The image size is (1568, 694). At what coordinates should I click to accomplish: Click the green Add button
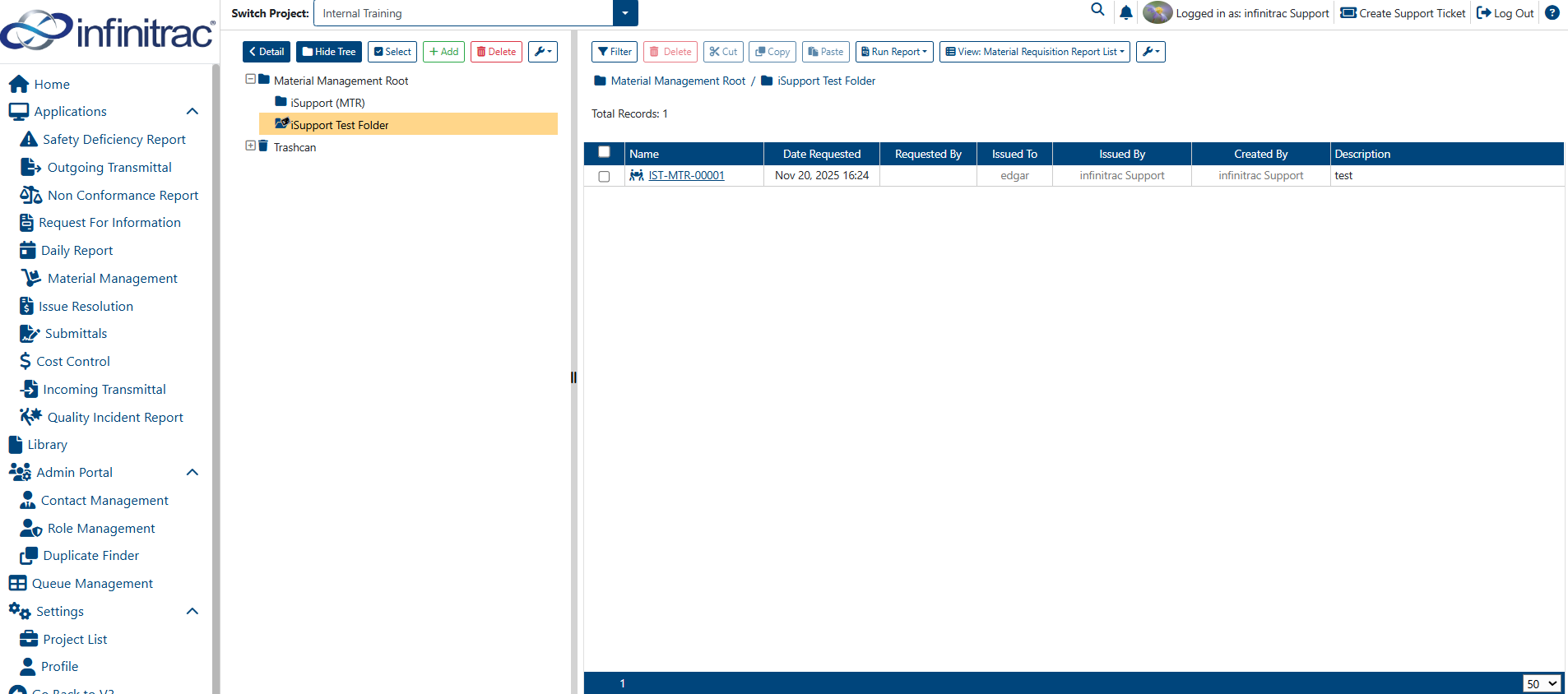pyautogui.click(x=444, y=52)
